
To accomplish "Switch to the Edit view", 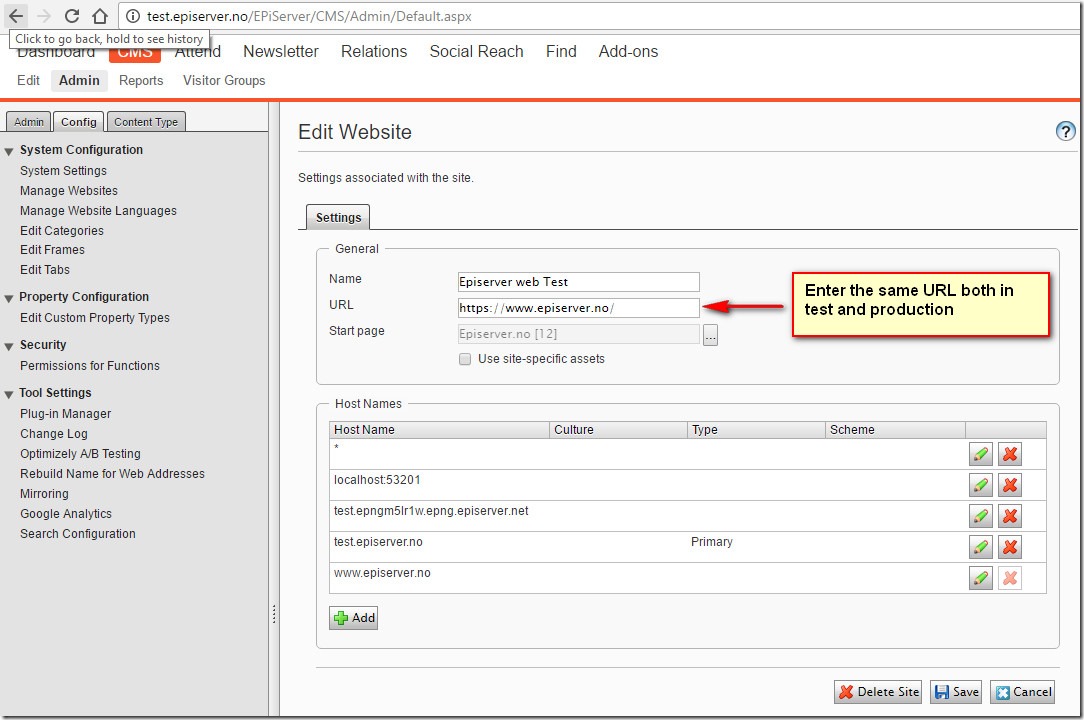I will 28,80.
